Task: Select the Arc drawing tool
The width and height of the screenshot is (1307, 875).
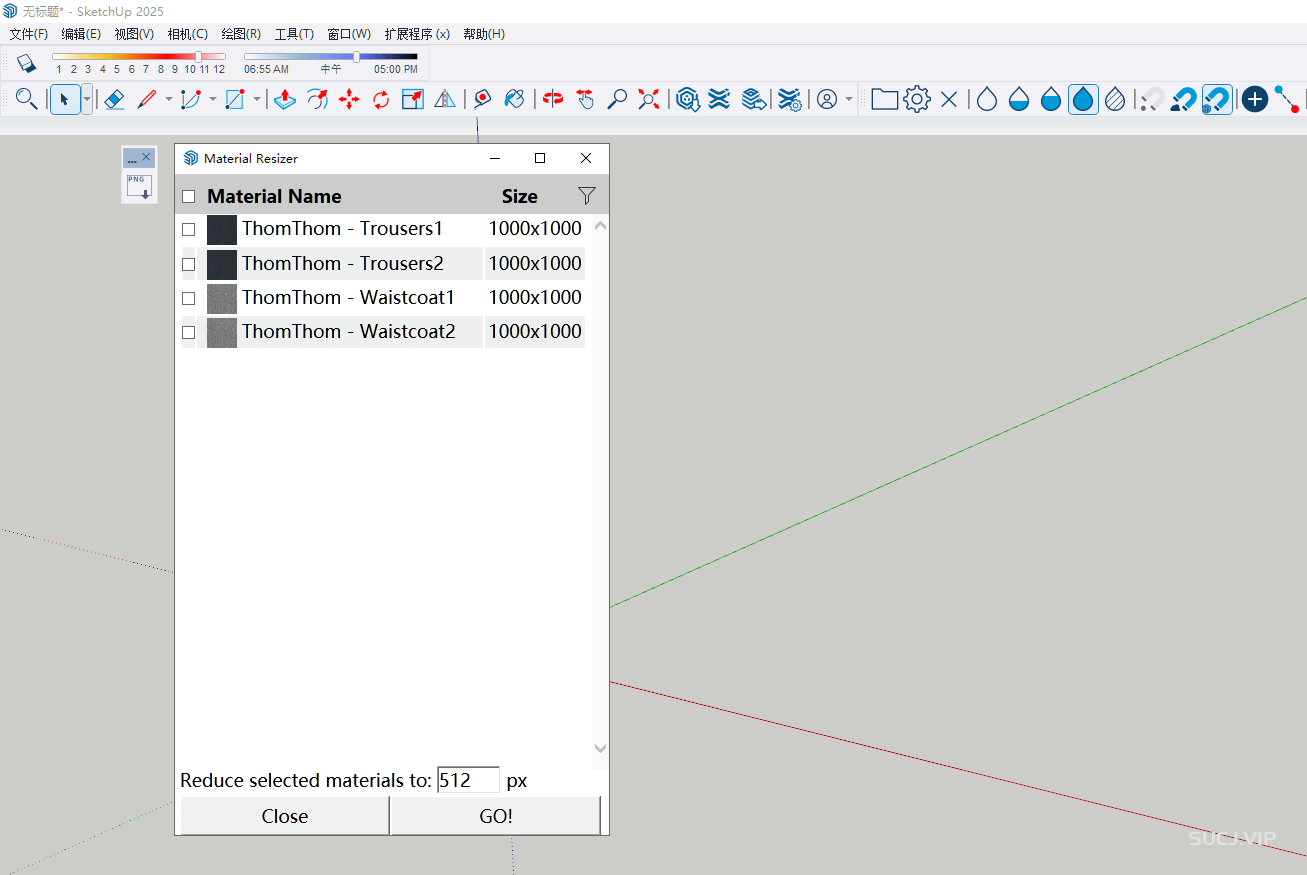Action: coord(190,99)
